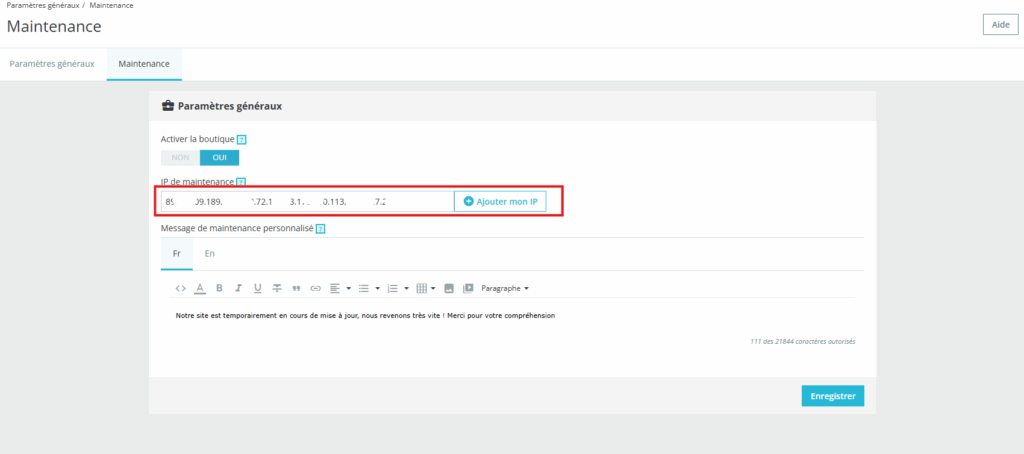Click the Enregistrer button

(832, 396)
